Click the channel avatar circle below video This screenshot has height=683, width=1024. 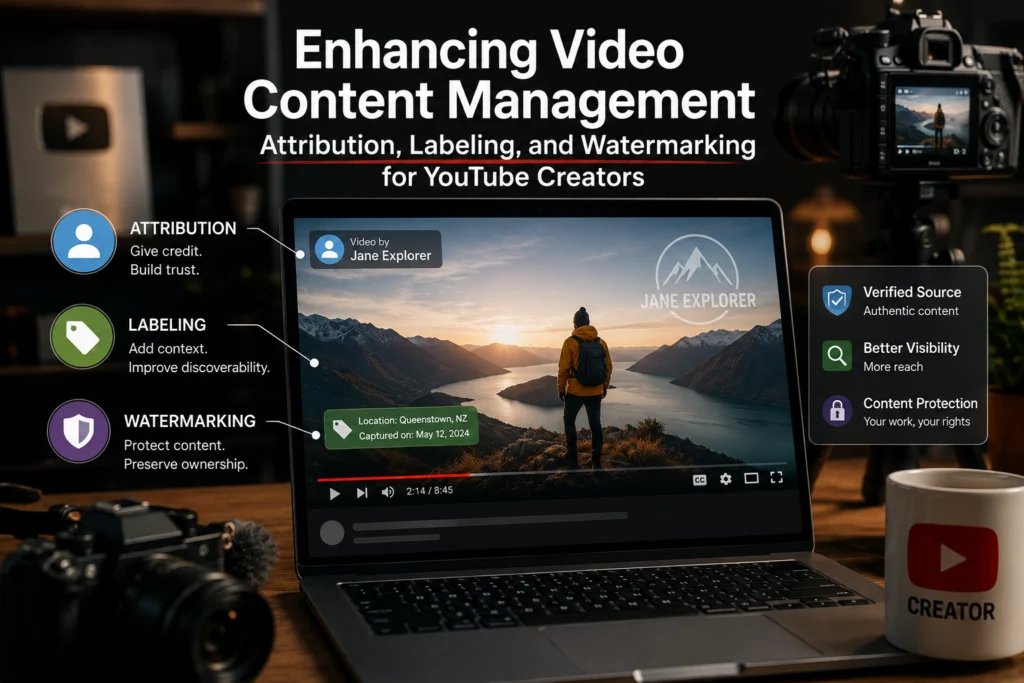click(332, 533)
